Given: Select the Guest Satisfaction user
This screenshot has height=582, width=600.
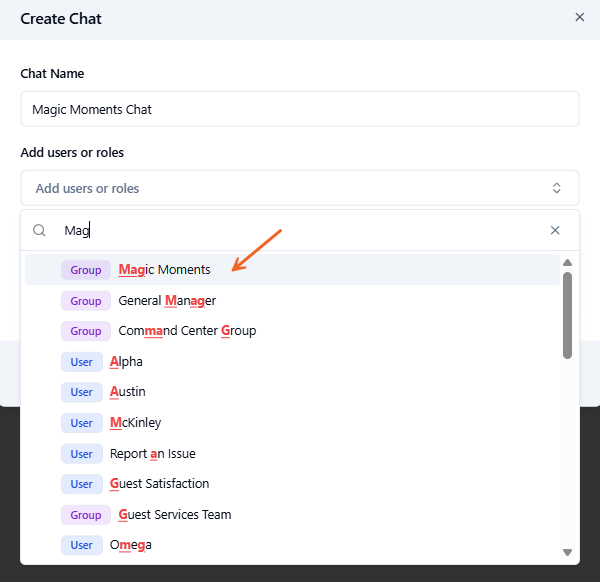Looking at the screenshot, I should click(x=159, y=484).
